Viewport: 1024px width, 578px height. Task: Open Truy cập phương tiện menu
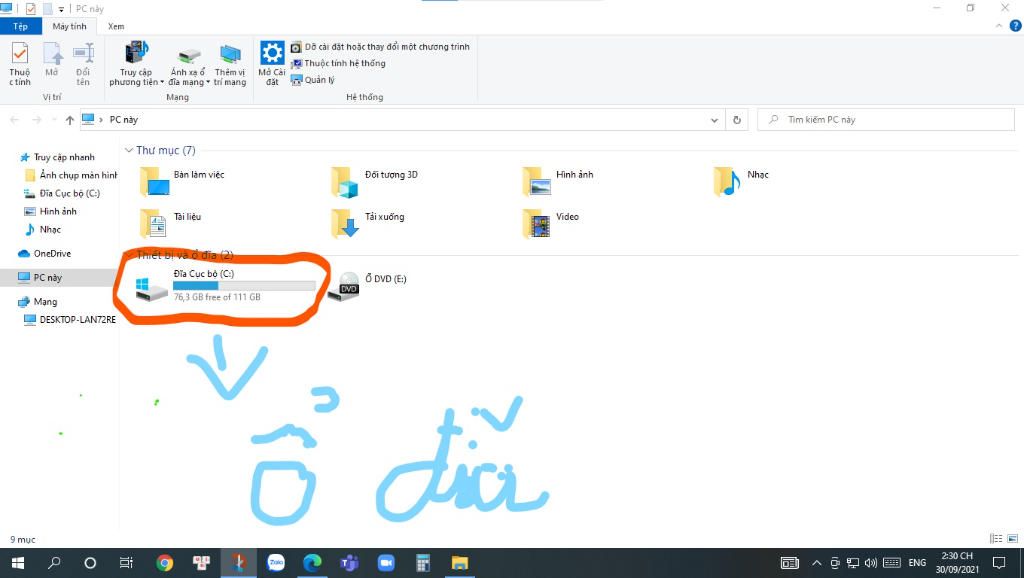click(136, 64)
